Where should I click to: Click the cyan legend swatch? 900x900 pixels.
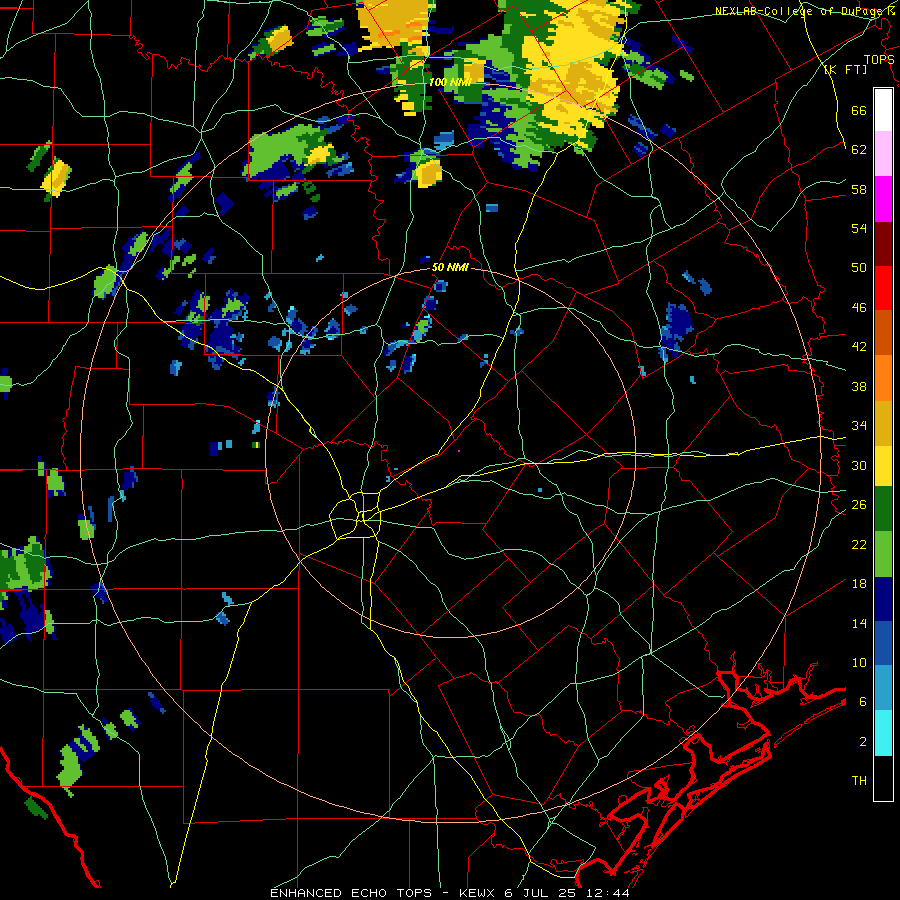(883, 734)
